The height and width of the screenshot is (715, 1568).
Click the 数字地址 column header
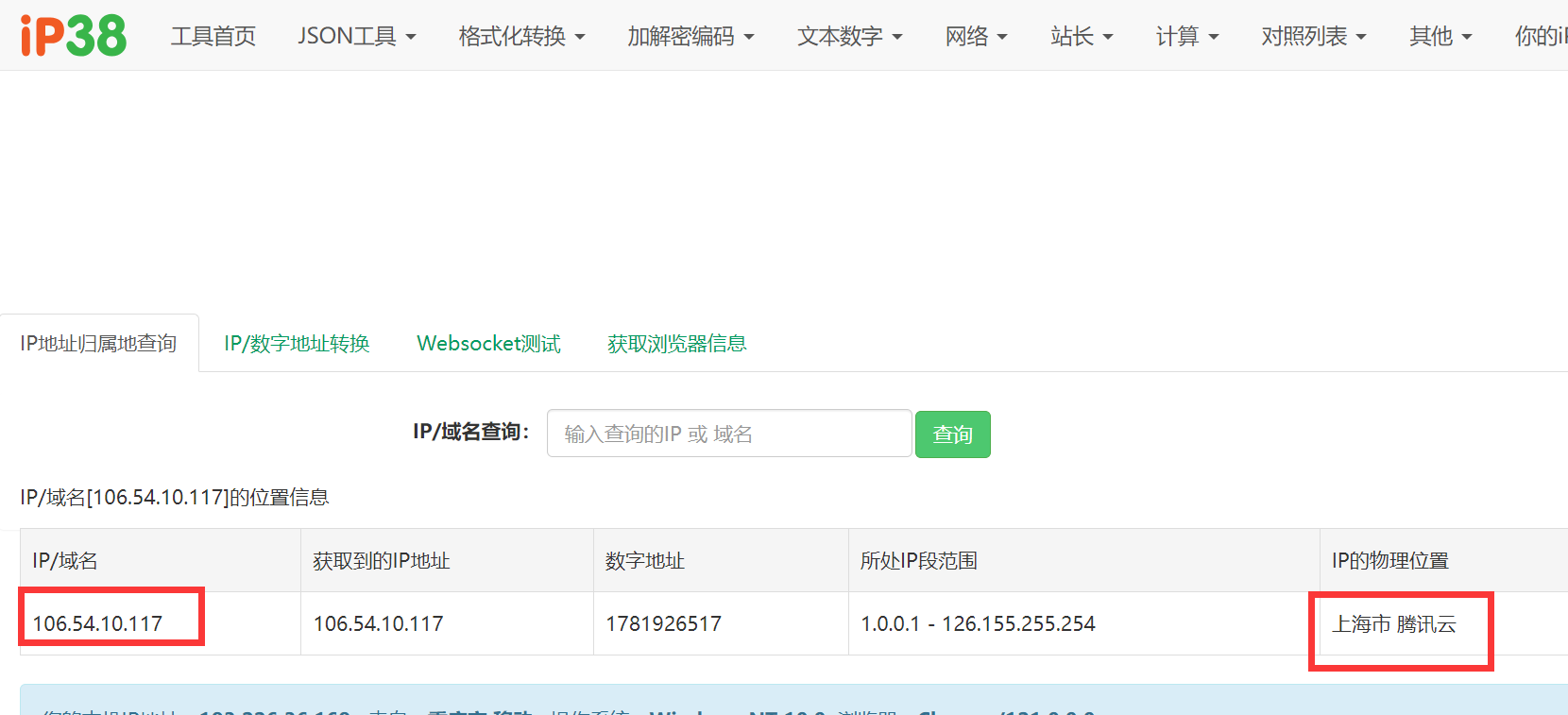coord(645,560)
